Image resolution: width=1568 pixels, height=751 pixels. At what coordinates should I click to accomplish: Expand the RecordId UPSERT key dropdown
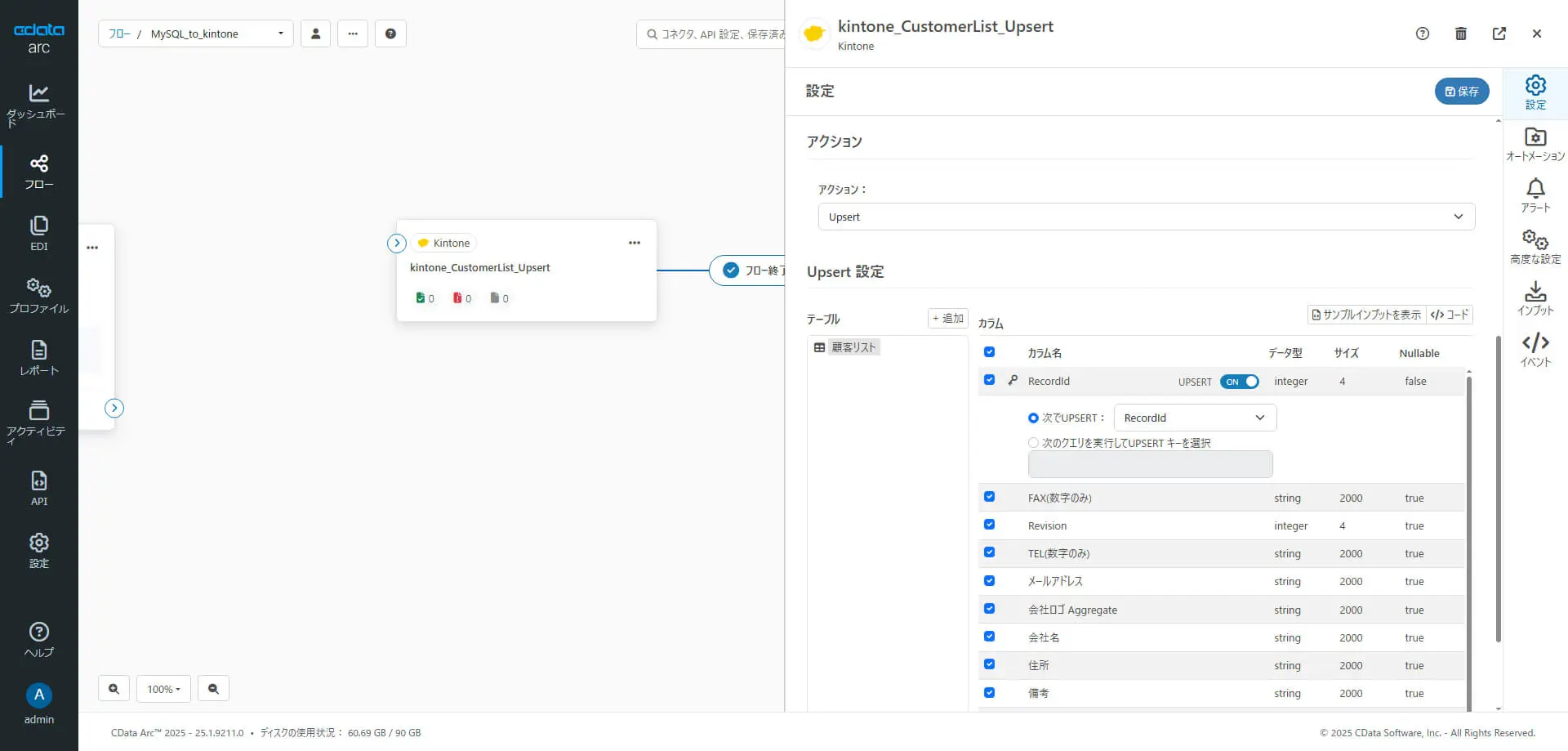1194,418
